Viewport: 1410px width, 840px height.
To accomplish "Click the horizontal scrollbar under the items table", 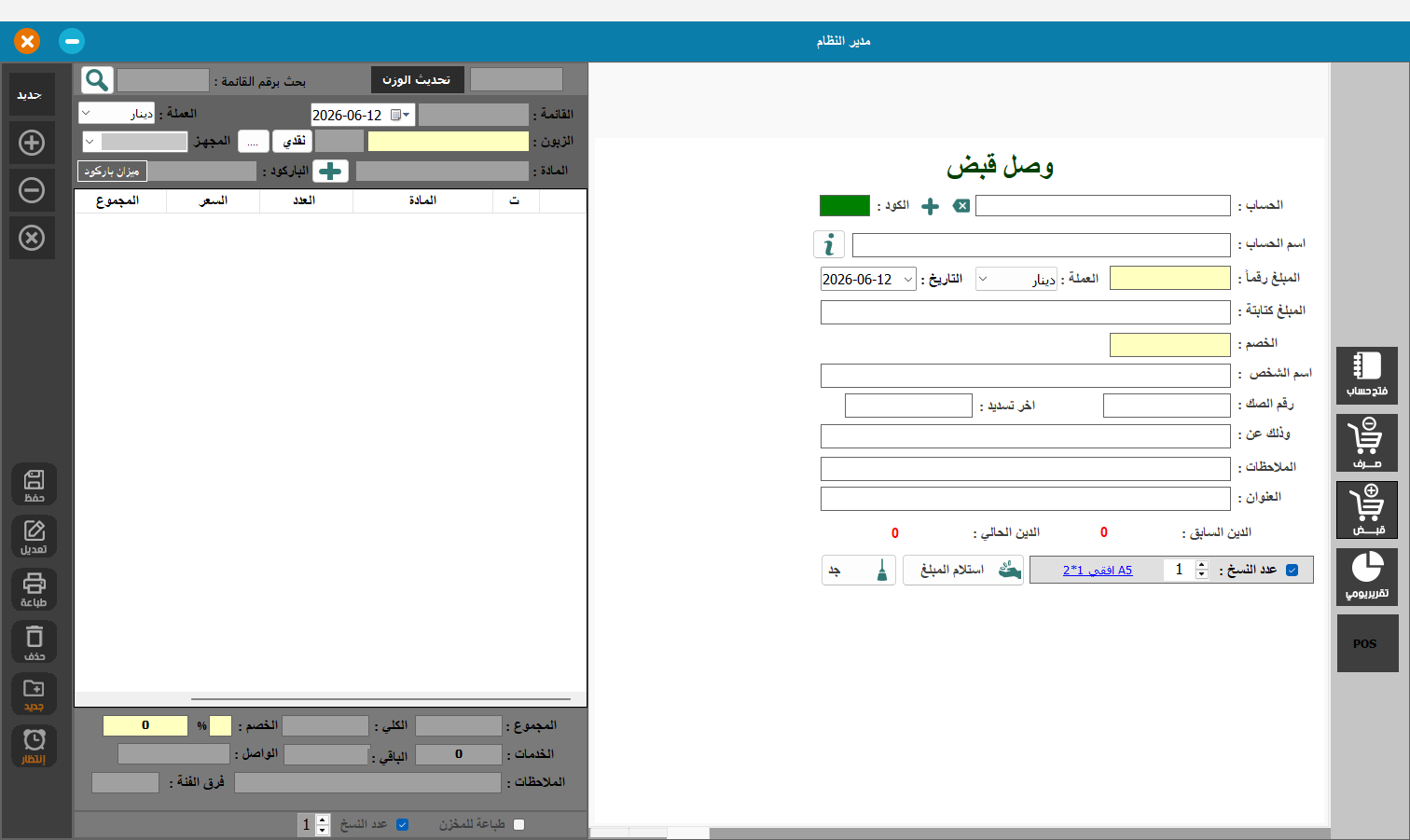I will tap(380, 698).
